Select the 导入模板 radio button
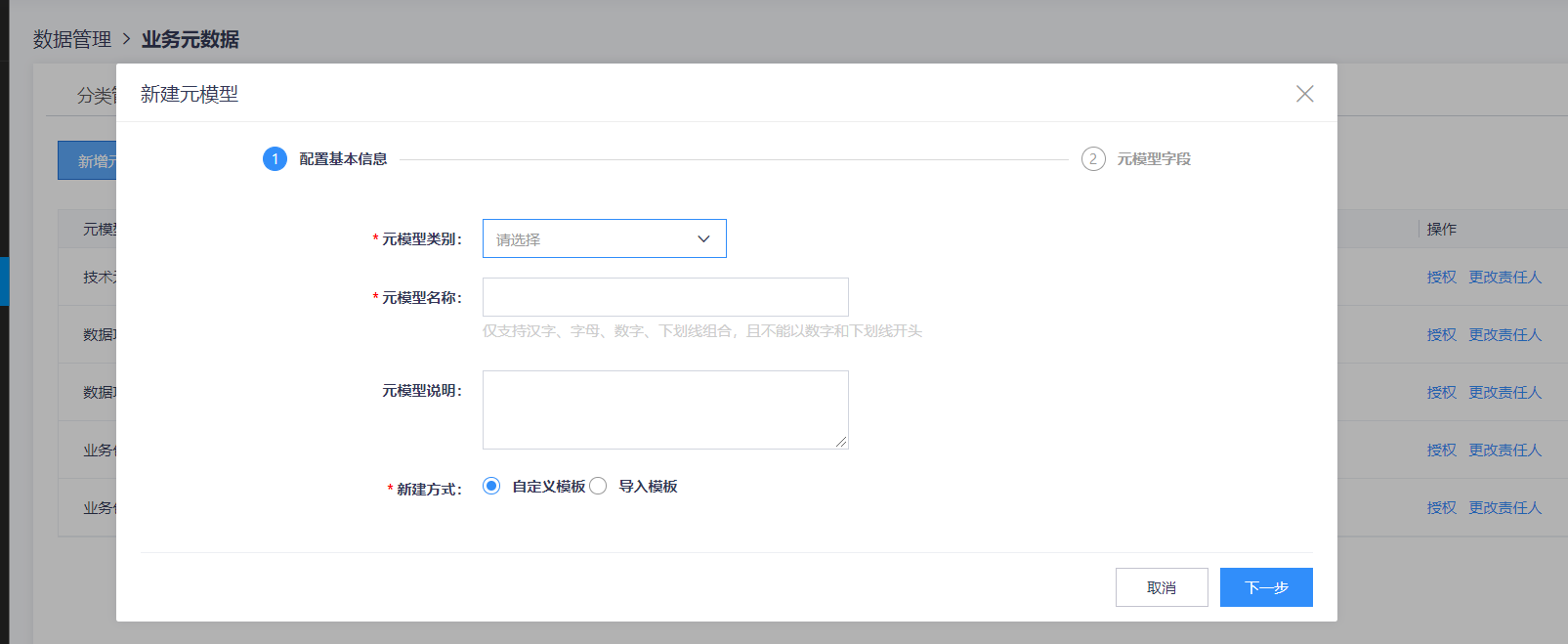This screenshot has height=644, width=1568. coord(598,486)
